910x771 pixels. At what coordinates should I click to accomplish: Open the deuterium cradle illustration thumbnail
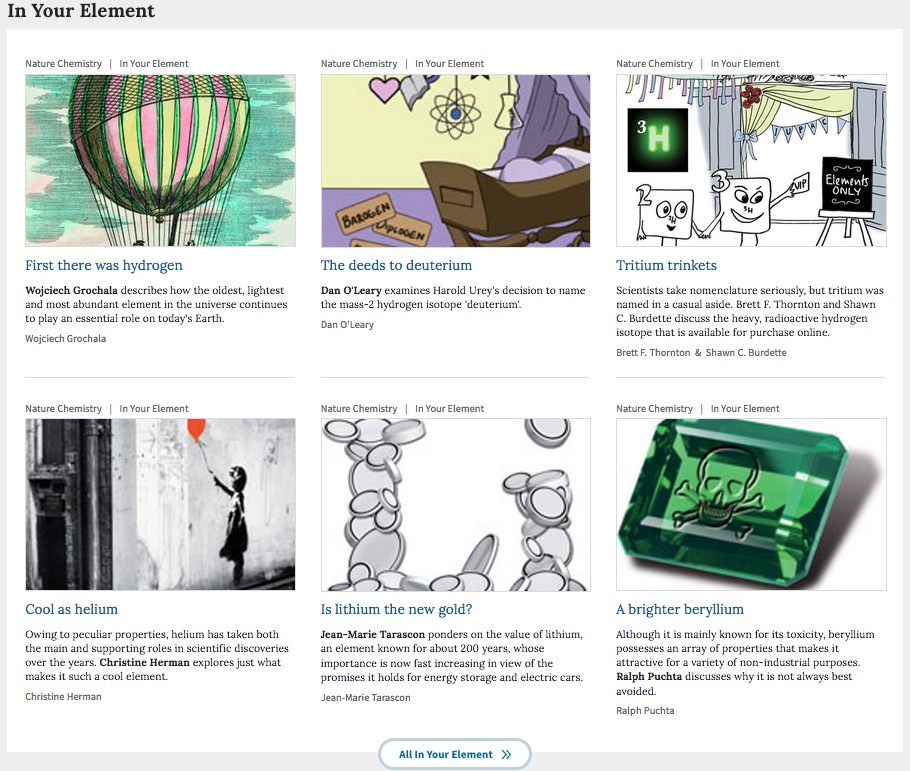[456, 160]
